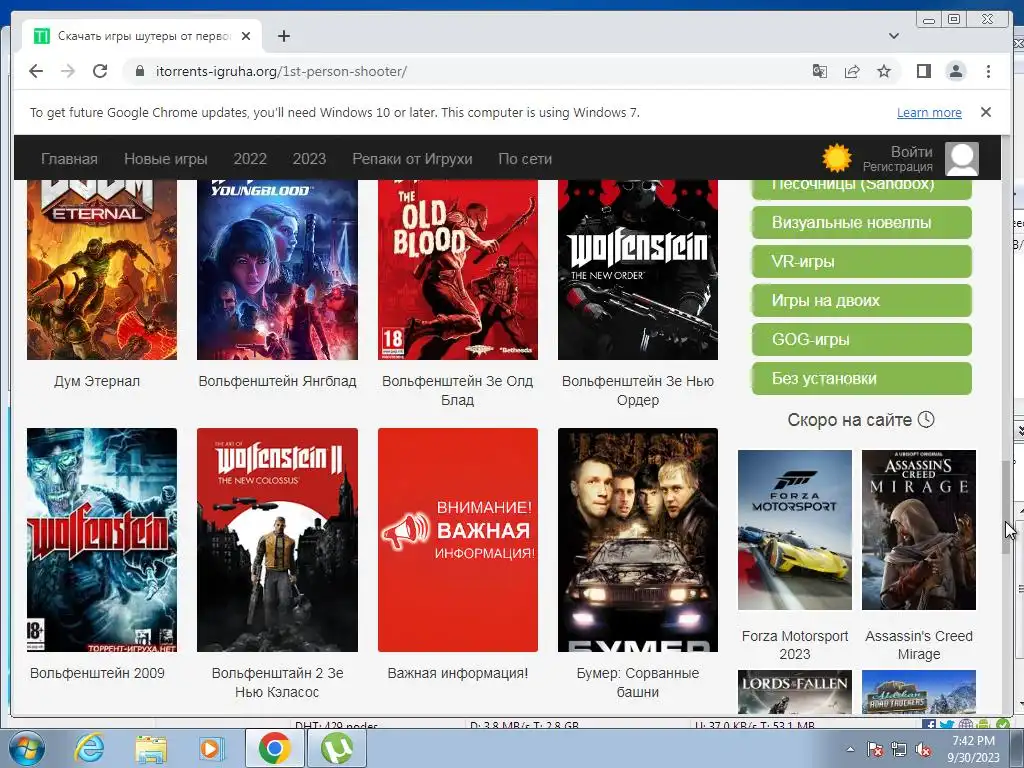Open the 2023 menu item
This screenshot has width=1024, height=768.
[x=309, y=159]
